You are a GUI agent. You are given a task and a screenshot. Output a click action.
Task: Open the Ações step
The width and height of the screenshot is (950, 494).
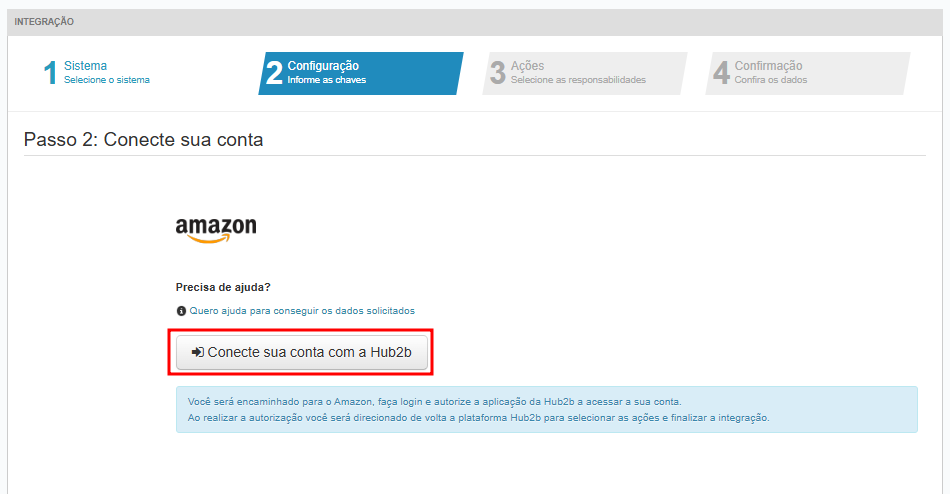[x=585, y=73]
